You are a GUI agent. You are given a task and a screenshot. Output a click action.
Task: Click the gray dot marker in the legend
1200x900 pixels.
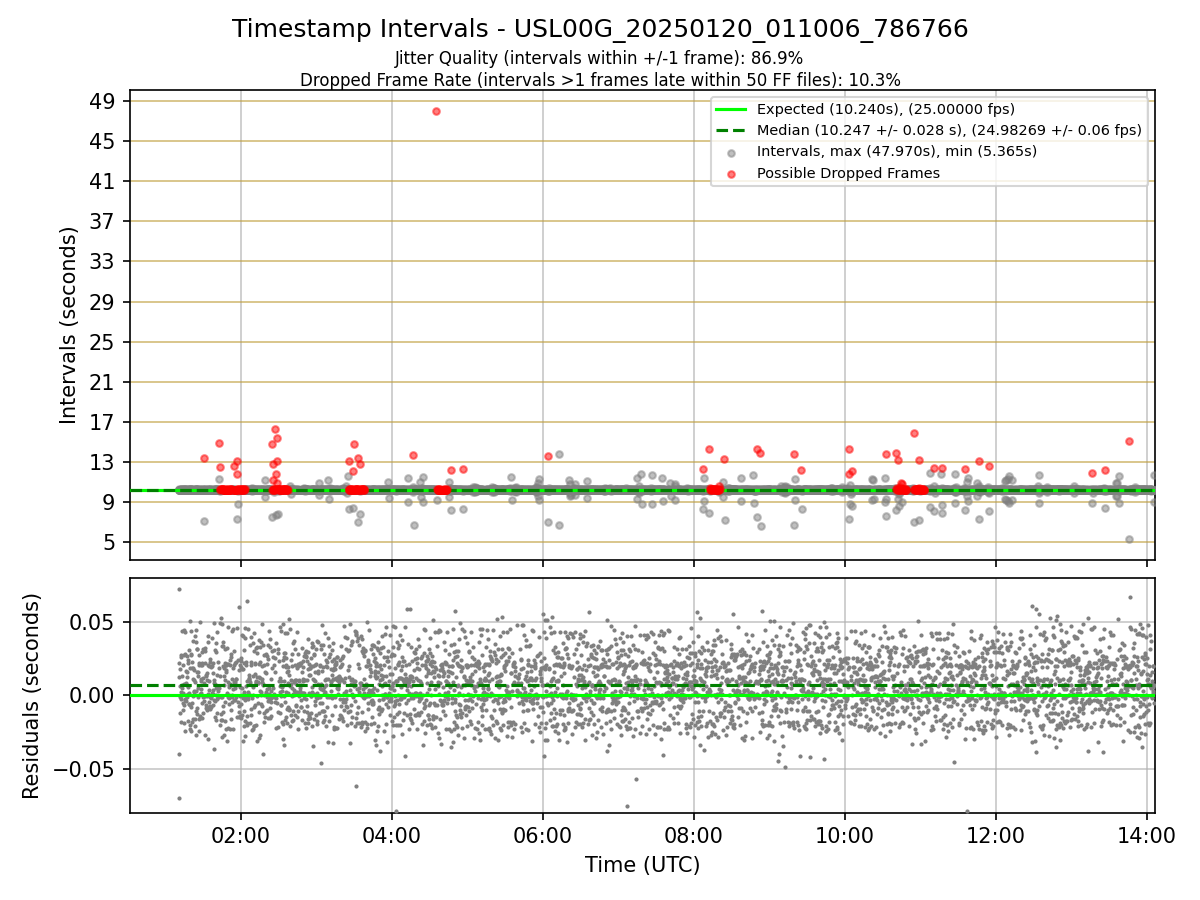(731, 153)
